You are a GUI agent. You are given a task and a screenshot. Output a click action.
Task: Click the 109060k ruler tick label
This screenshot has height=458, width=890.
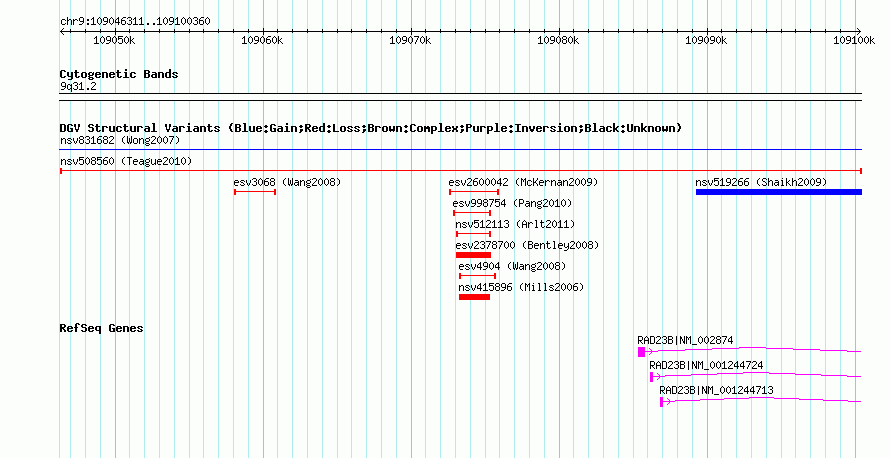point(262,40)
